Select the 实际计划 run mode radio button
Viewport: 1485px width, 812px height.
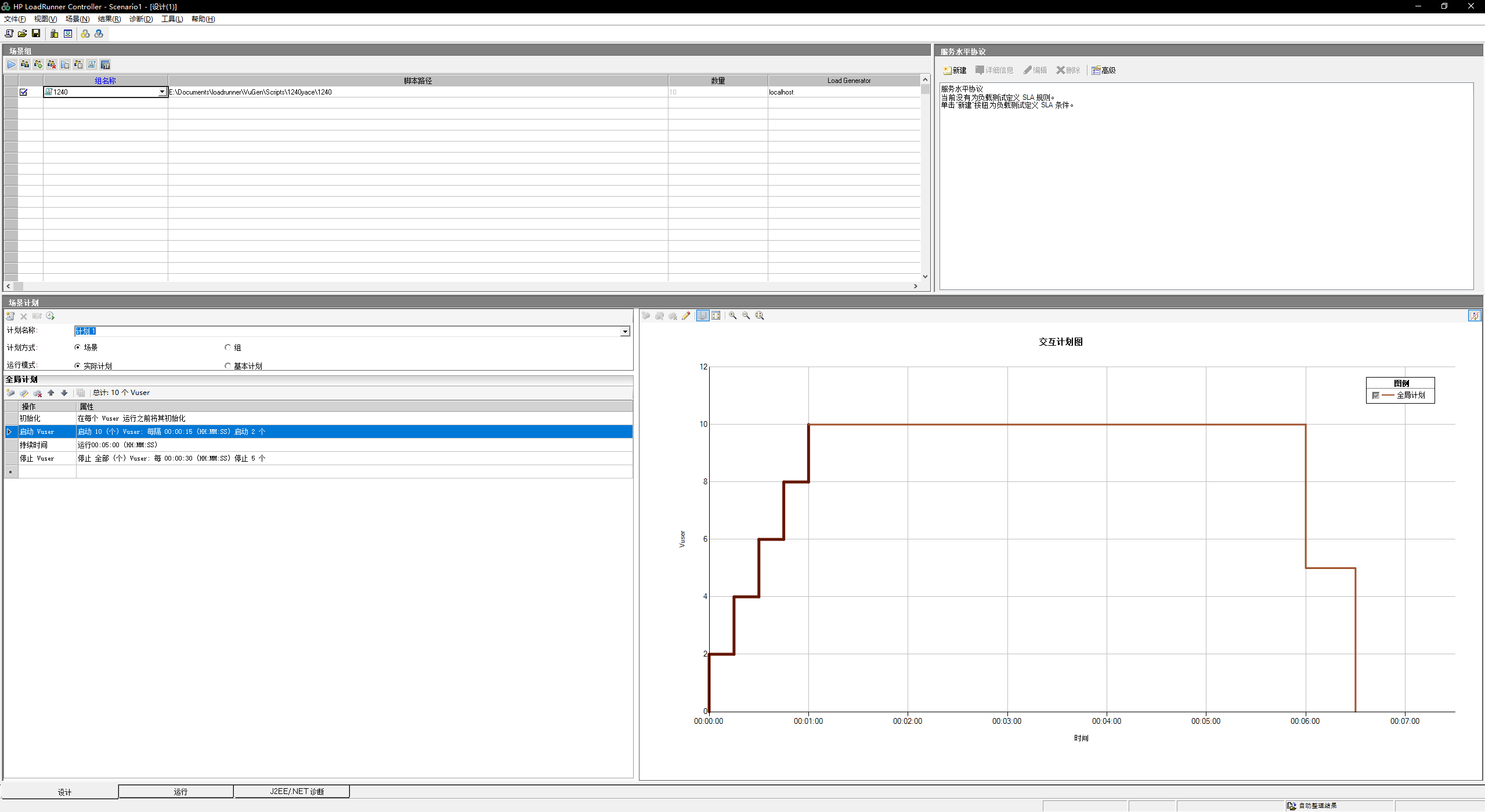pyautogui.click(x=77, y=365)
